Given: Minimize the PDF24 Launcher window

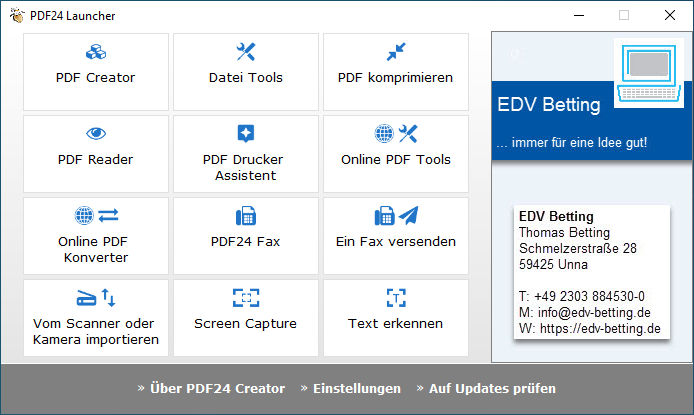Looking at the screenshot, I should (579, 15).
